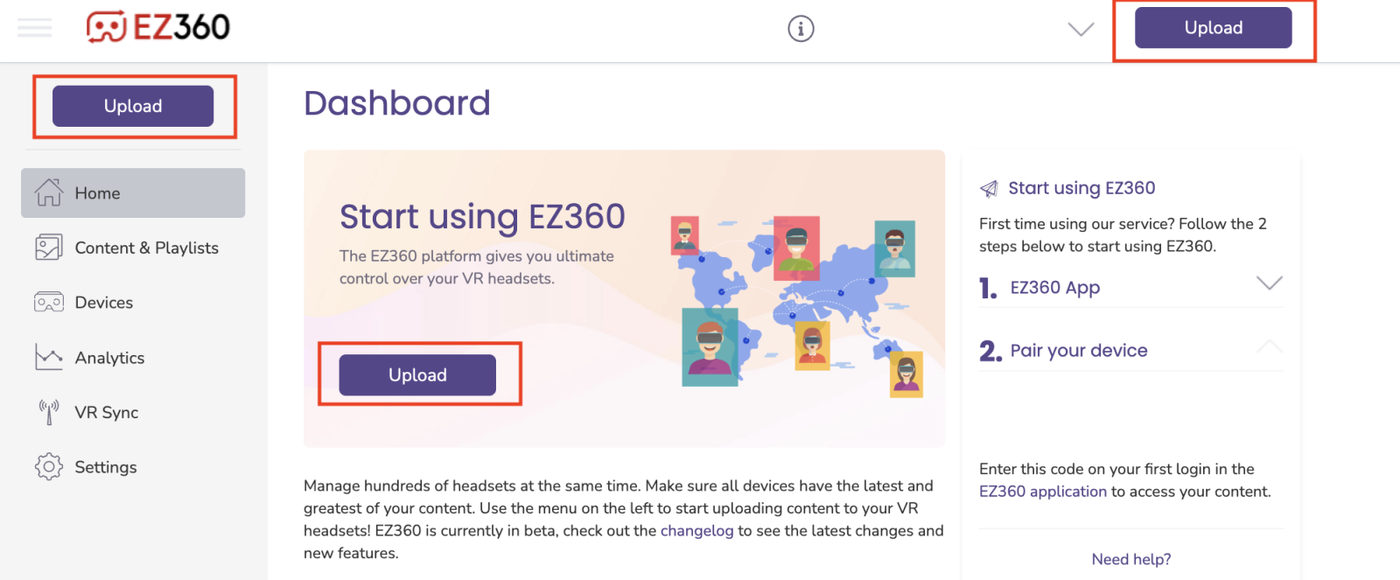Select Content & Playlists in sidebar
The height and width of the screenshot is (580, 1400).
(146, 248)
